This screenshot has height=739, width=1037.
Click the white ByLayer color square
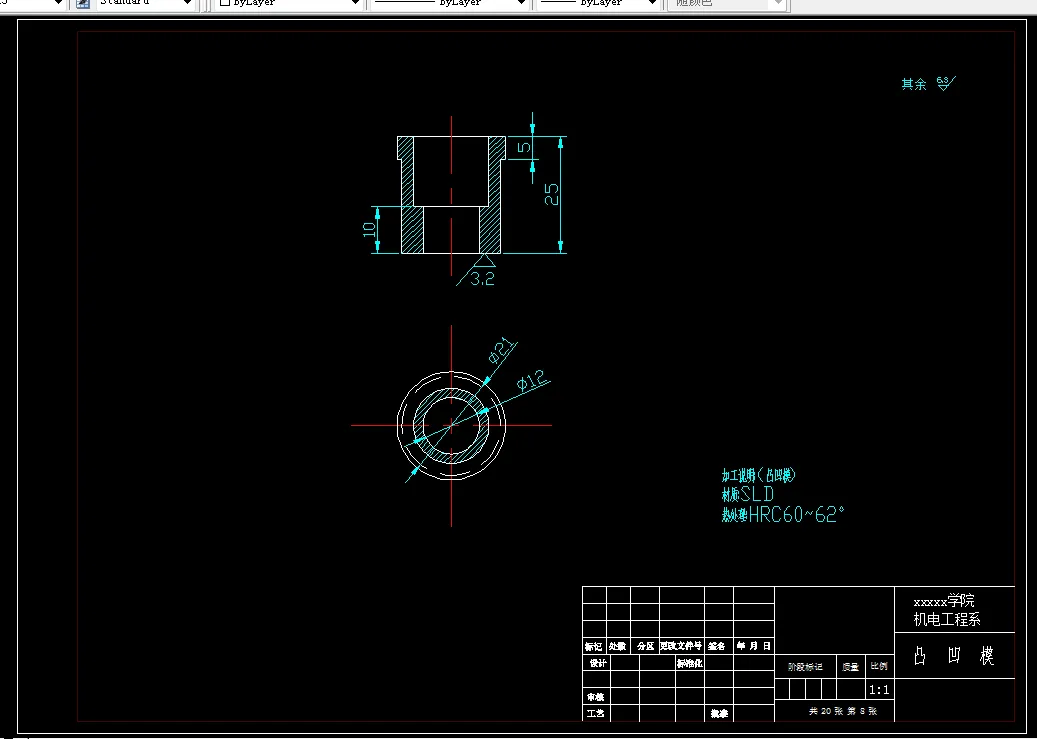click(x=225, y=3)
